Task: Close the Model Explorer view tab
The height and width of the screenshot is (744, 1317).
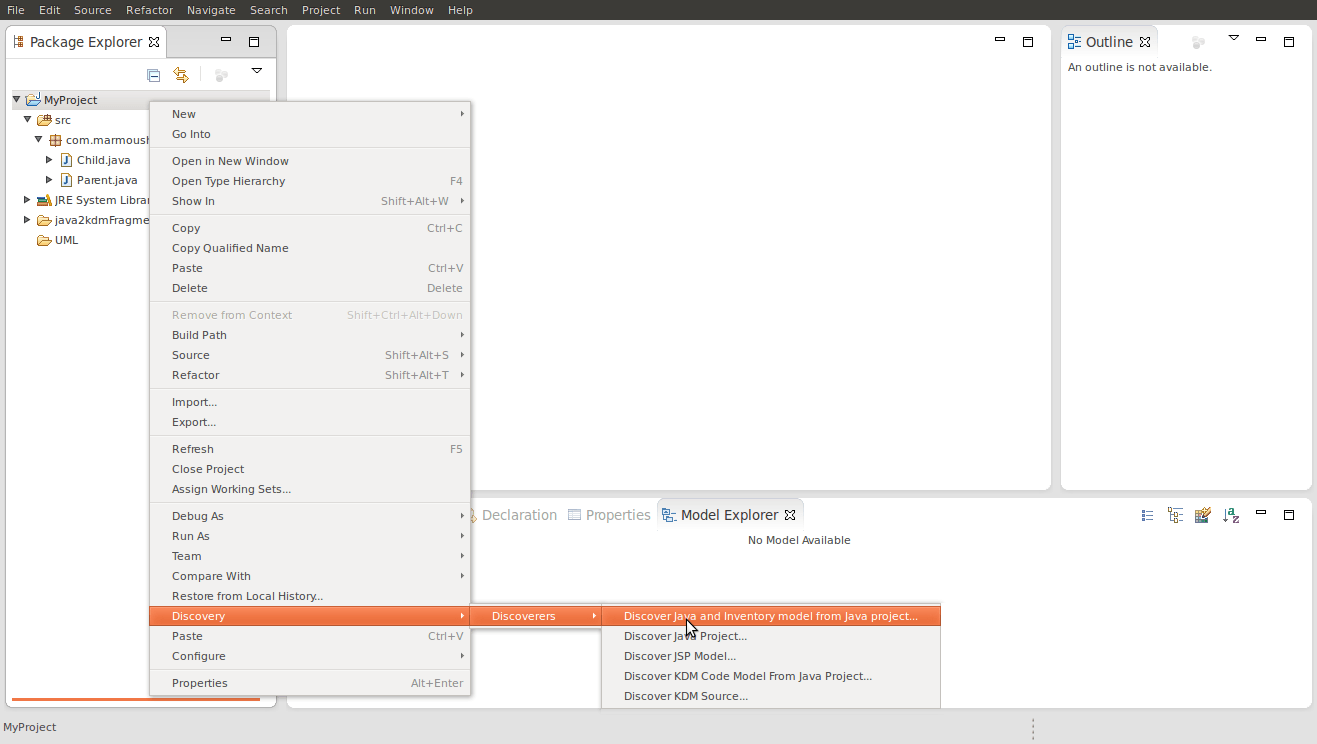Action: click(x=790, y=515)
